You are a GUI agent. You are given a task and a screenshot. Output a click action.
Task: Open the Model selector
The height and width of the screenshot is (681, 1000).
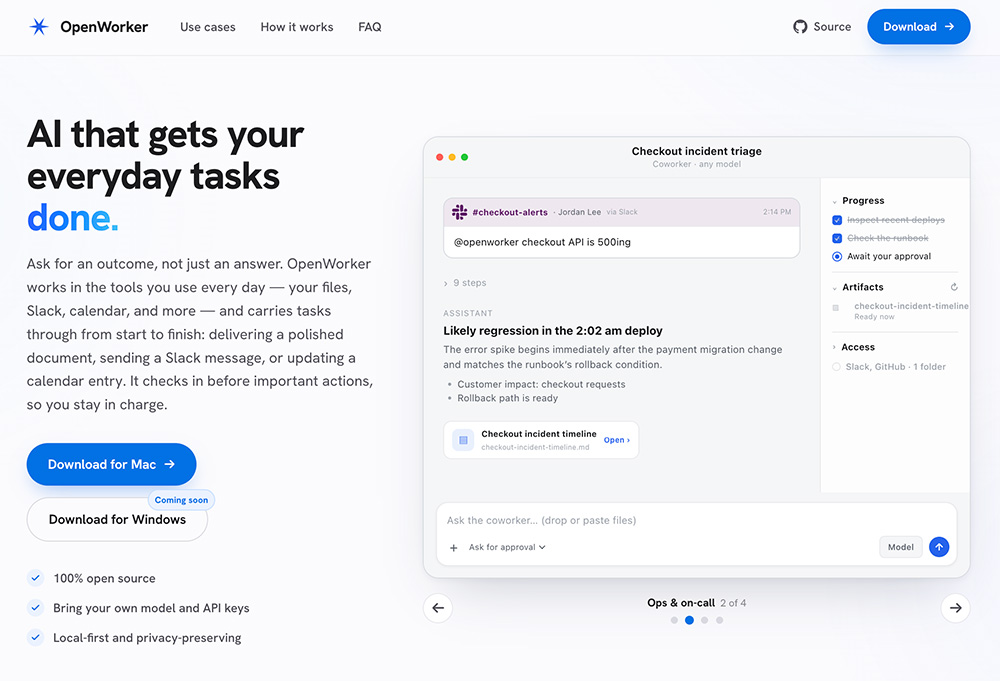click(x=901, y=546)
